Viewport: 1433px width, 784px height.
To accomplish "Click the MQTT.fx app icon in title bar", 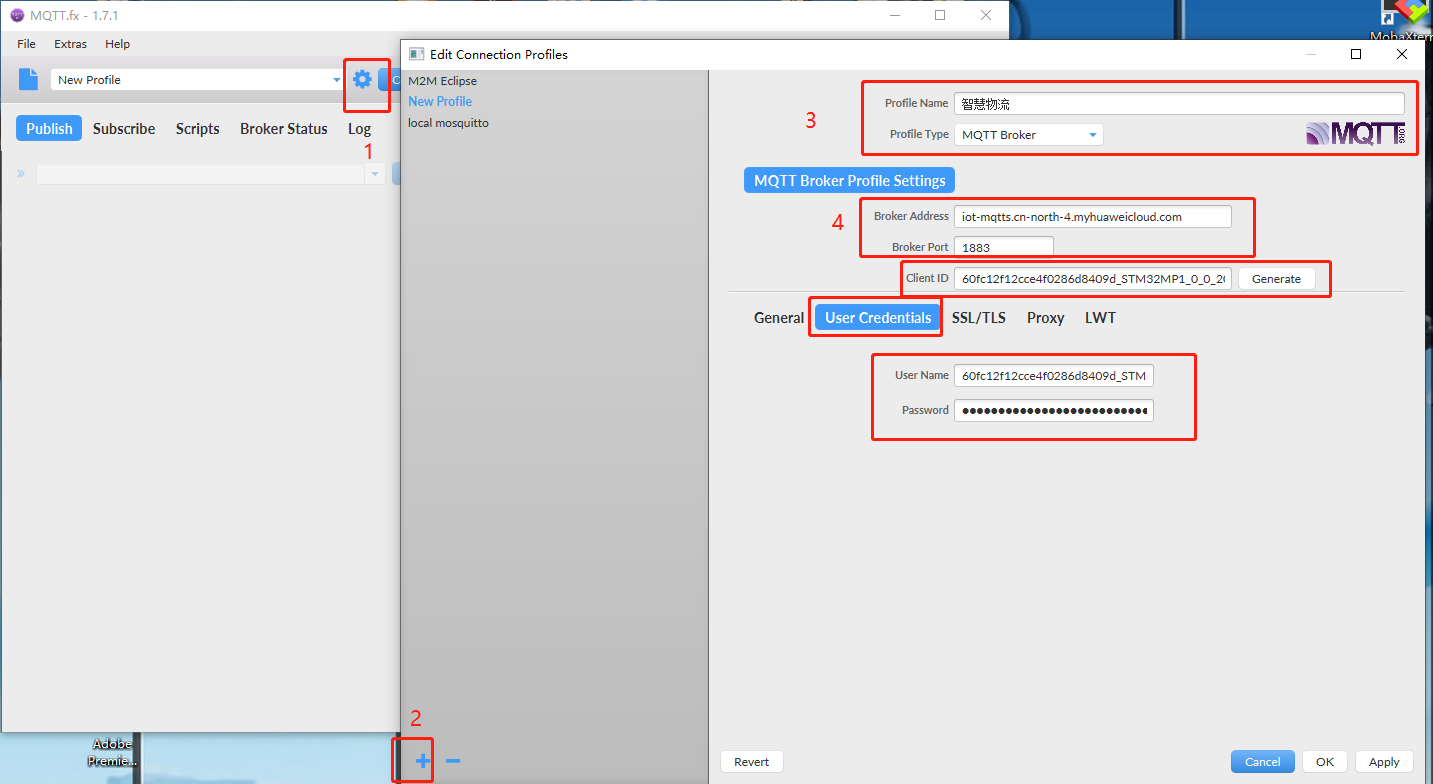I will 16,15.
